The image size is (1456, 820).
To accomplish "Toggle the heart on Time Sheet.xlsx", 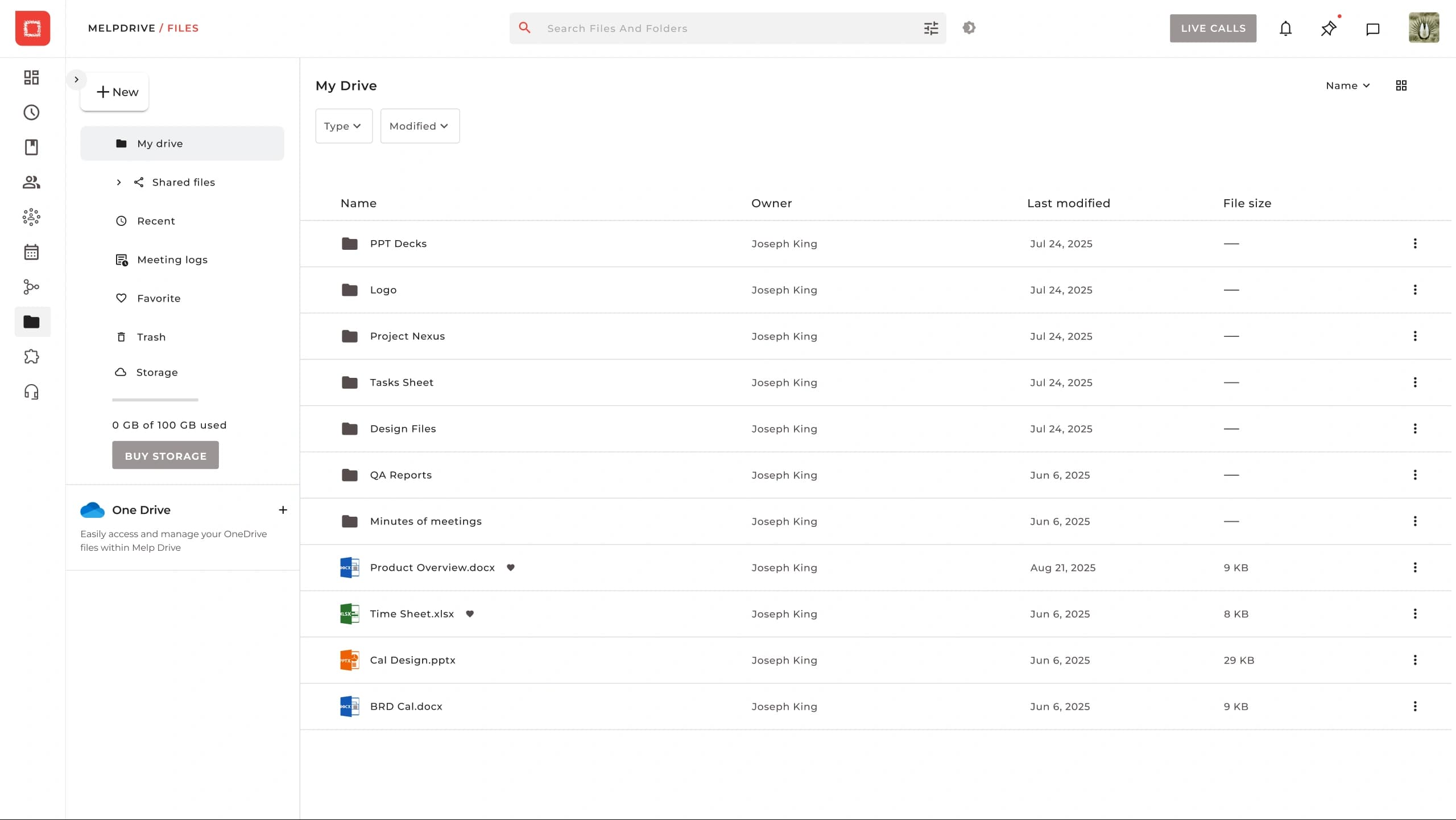I will 470,614.
